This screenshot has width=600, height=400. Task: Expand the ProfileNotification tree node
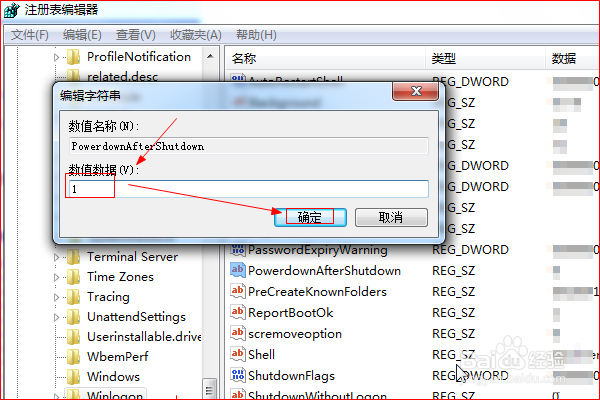[57, 57]
